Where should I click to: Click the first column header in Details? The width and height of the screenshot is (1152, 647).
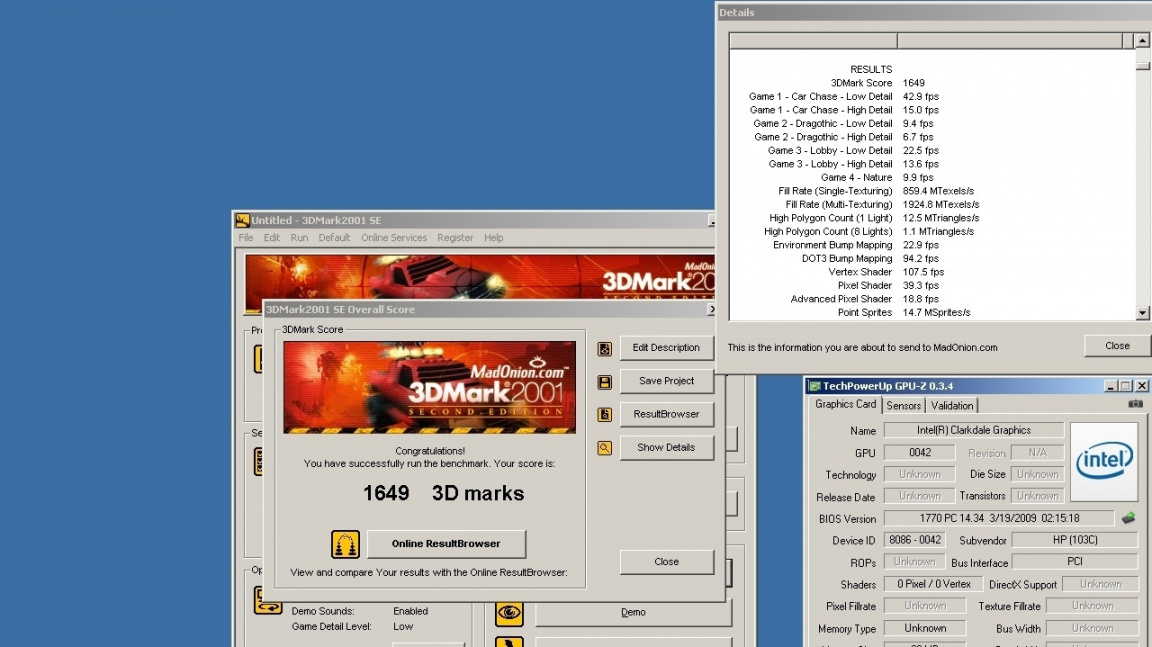coord(813,41)
